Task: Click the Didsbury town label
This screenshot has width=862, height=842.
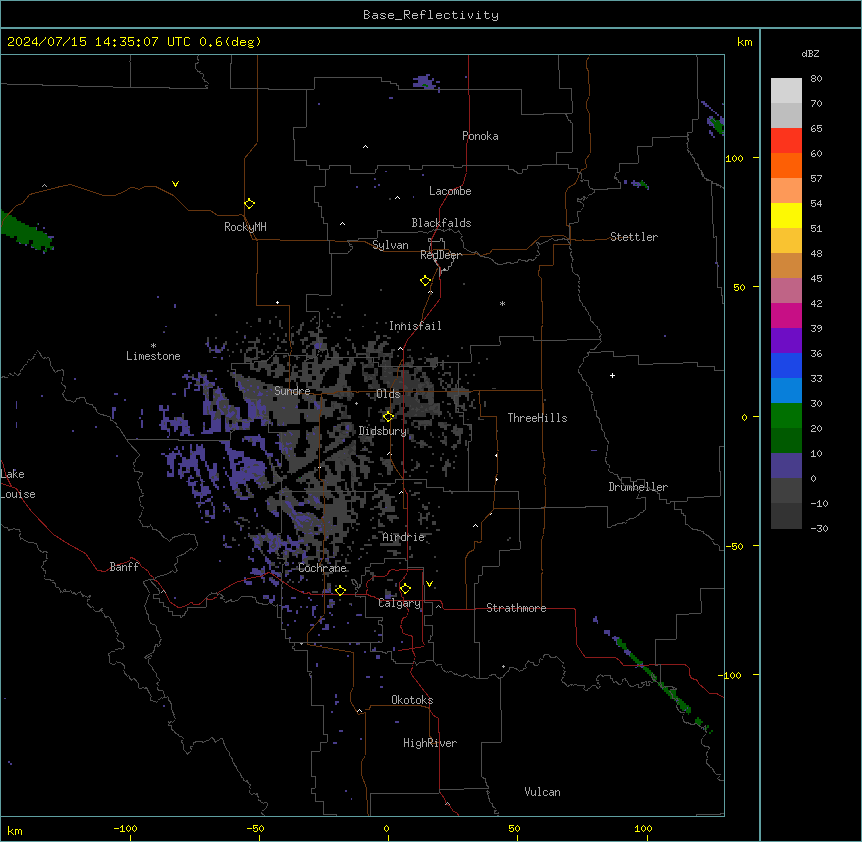Action: [383, 431]
